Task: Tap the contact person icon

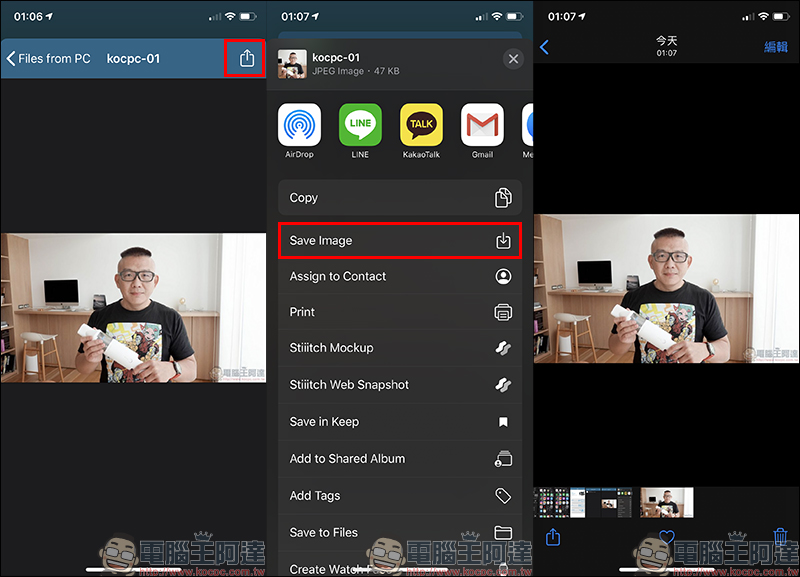Action: (503, 276)
